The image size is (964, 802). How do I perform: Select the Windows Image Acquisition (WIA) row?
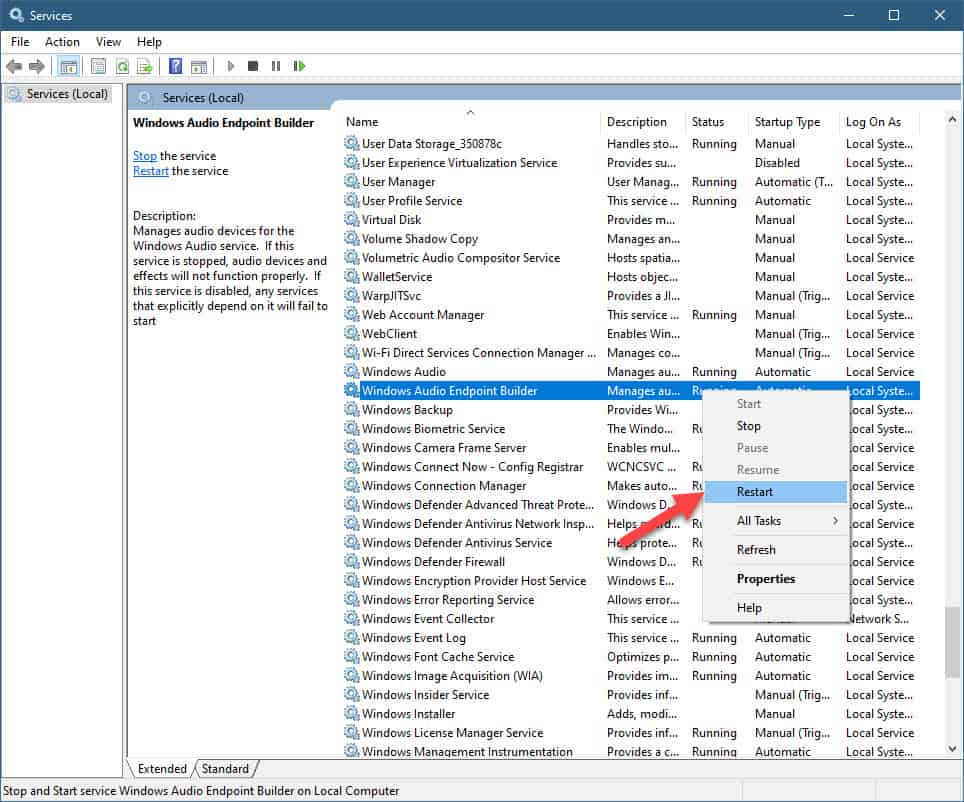pos(631,676)
